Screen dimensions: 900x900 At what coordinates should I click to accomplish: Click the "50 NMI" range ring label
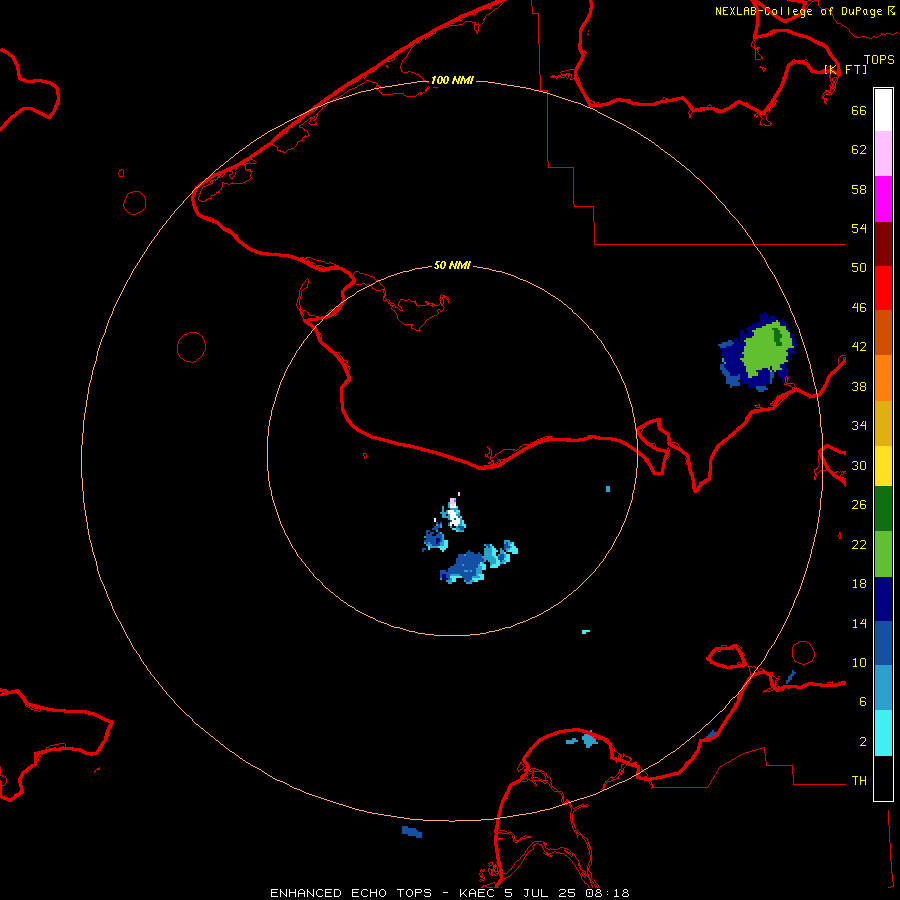coord(452,265)
